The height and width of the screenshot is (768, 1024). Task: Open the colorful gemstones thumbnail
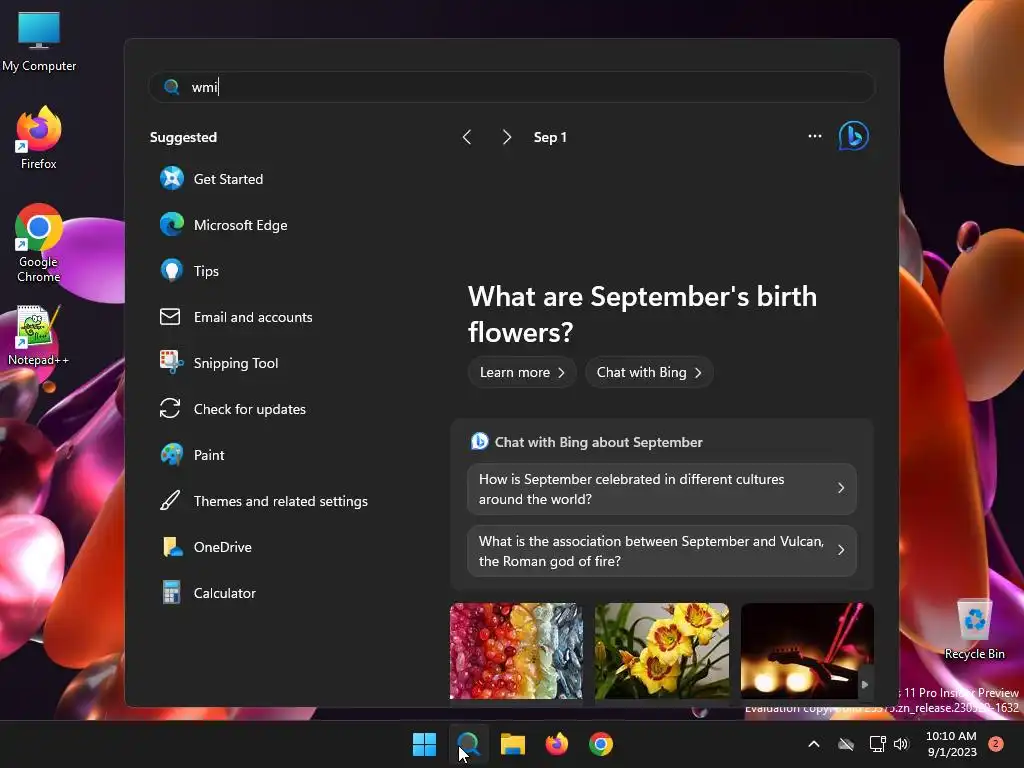tap(516, 650)
